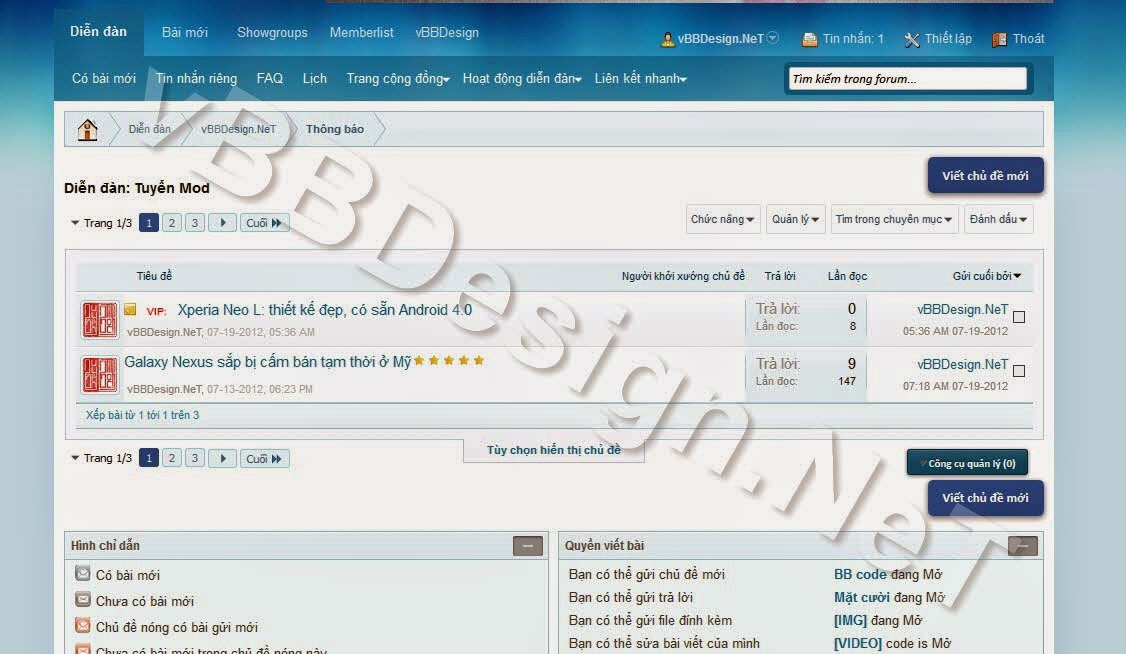Viewport: 1126px width, 654px height.
Task: Open the Lịch menu item
Action: (315, 79)
